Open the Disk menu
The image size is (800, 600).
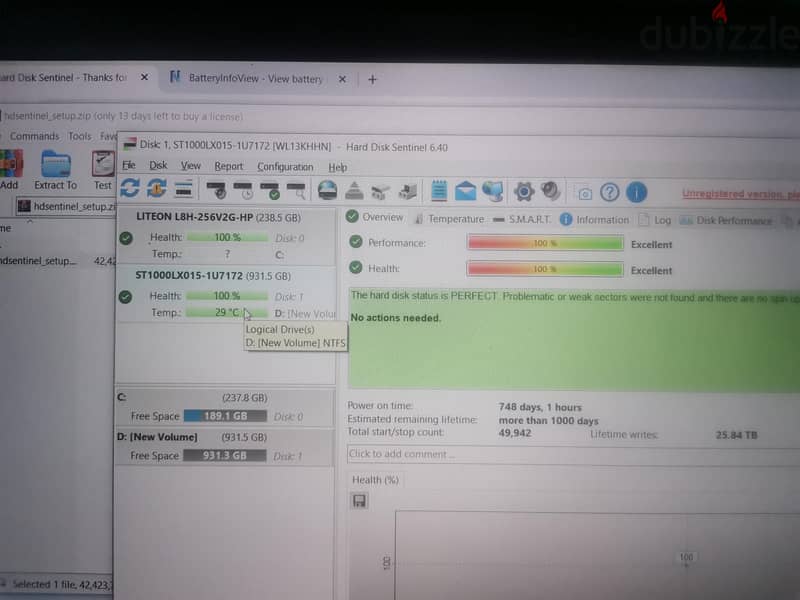pyautogui.click(x=158, y=166)
